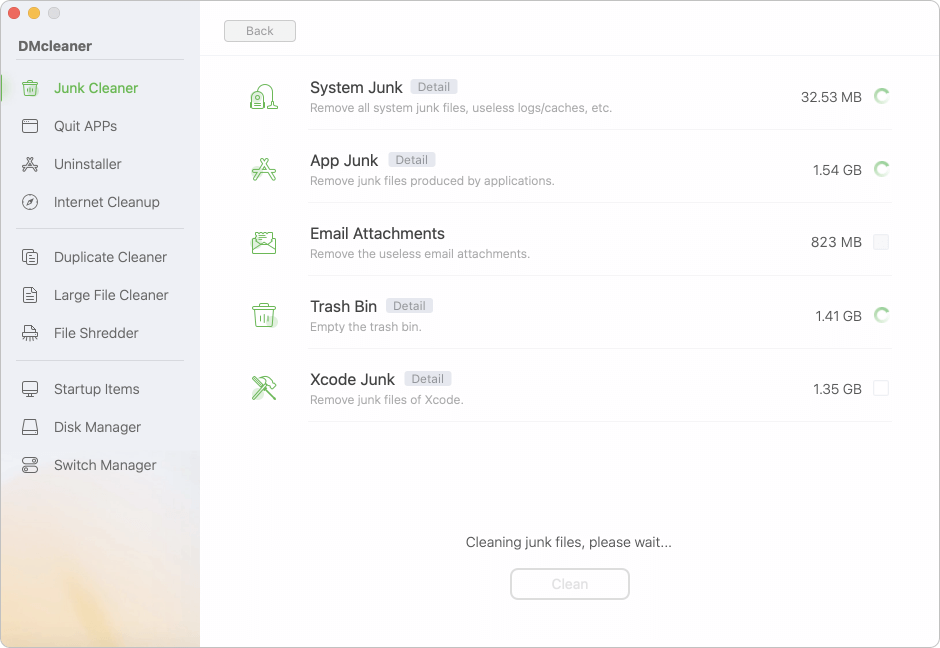Image resolution: width=940 pixels, height=648 pixels.
Task: Click 'Remove all system junk files, useless logs/caches, etc.'
Action: click(461, 108)
